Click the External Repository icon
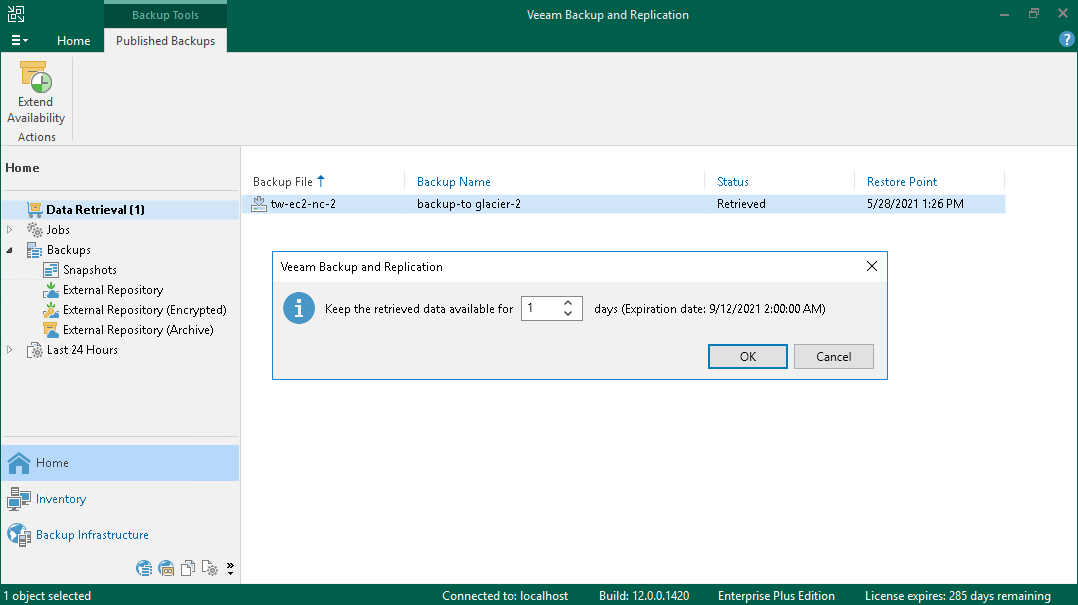1078x605 pixels. pos(51,289)
